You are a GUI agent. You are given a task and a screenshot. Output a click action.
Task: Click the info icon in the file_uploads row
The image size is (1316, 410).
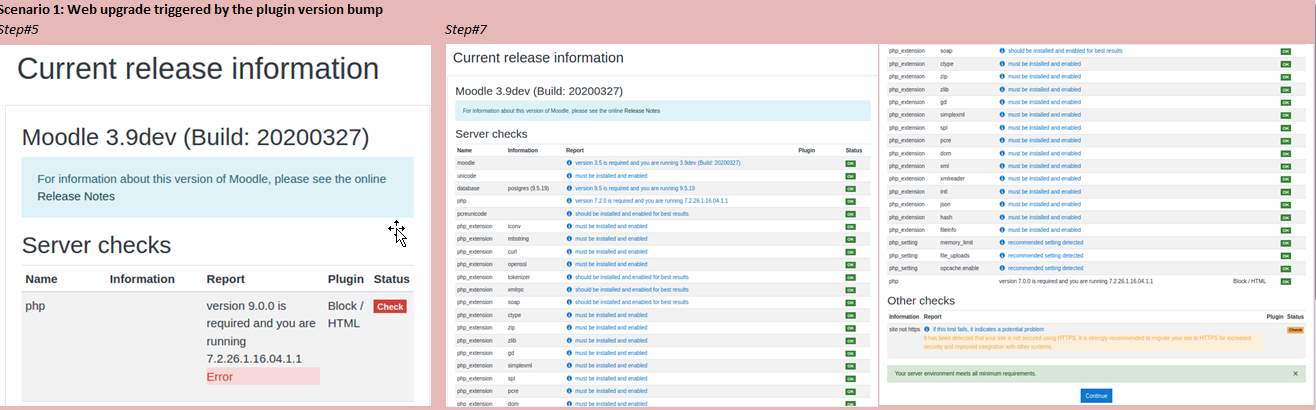click(1002, 256)
